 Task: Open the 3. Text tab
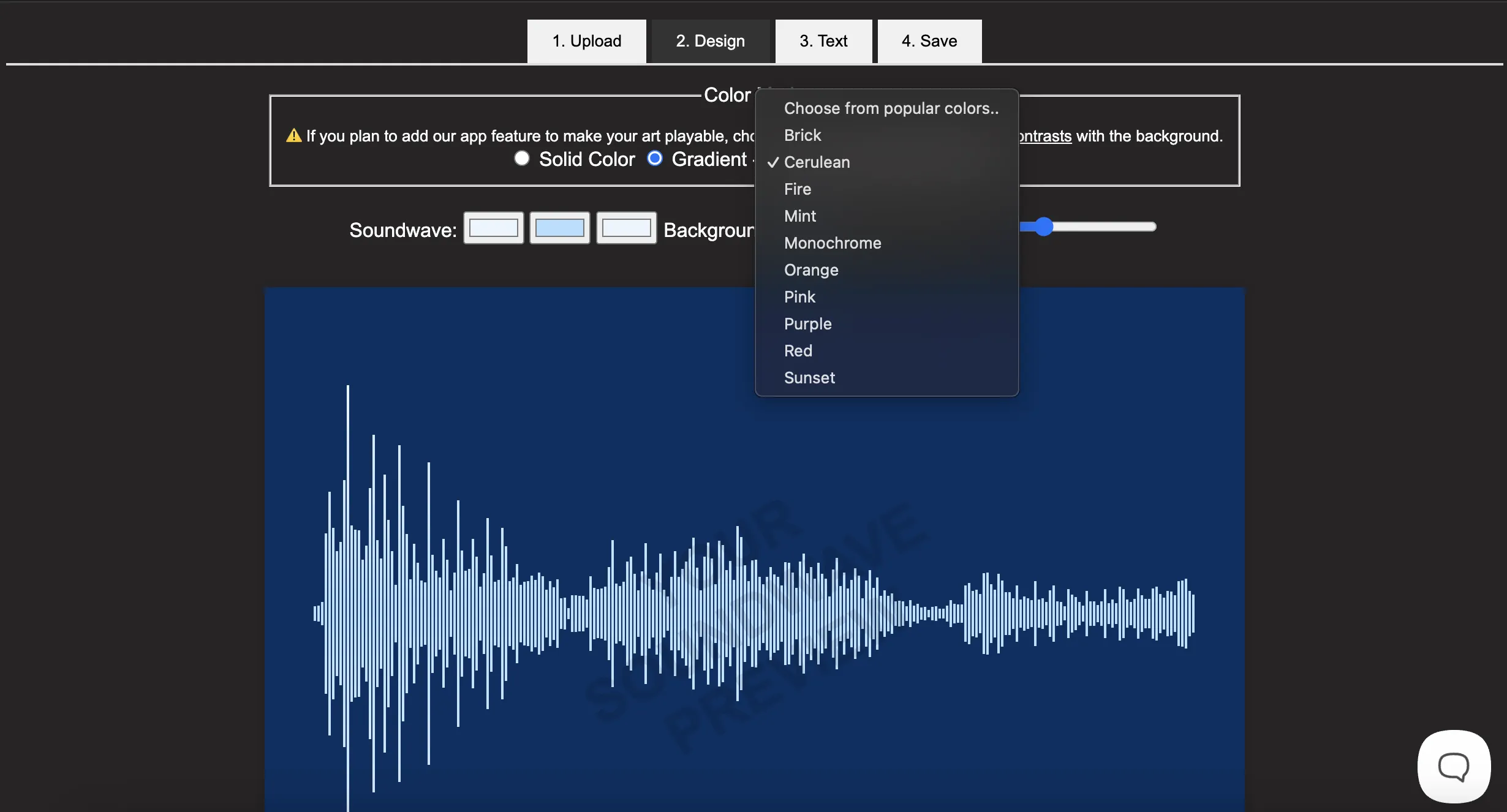click(x=823, y=41)
